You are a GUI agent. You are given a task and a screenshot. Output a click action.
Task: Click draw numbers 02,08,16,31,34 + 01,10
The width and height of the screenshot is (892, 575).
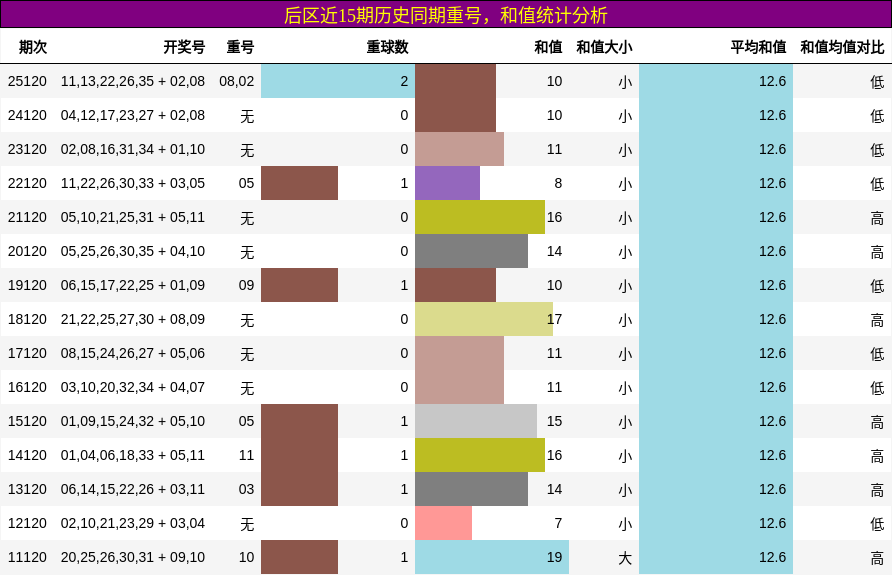133,150
